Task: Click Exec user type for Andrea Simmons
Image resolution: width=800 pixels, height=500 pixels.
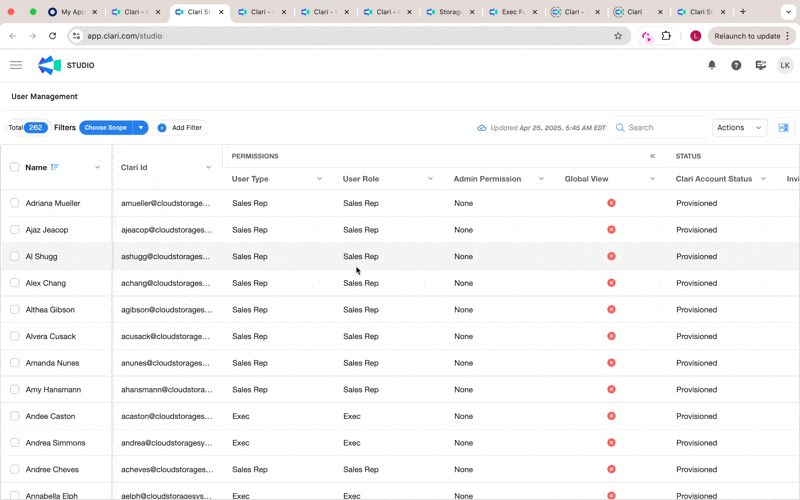Action: pyautogui.click(x=241, y=443)
